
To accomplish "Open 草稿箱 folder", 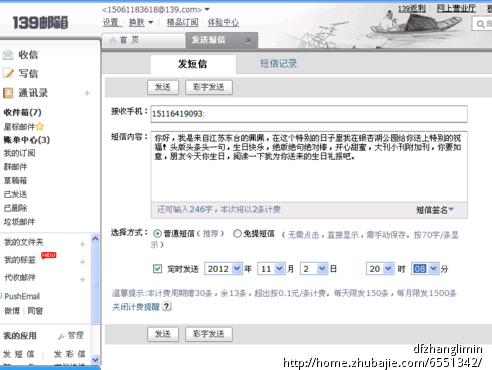I will click(x=15, y=180).
